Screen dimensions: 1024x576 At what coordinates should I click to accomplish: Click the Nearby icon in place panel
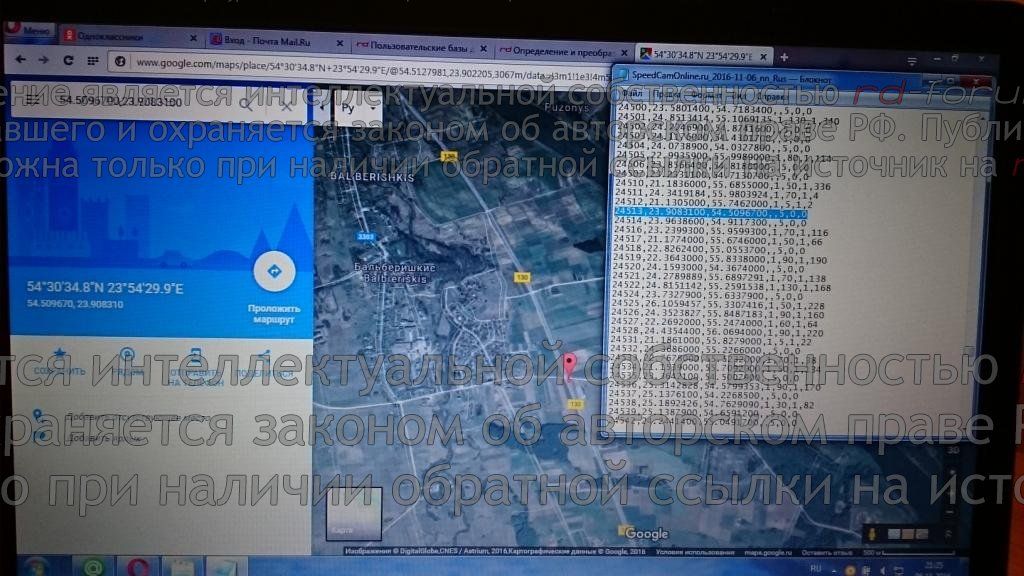point(126,355)
